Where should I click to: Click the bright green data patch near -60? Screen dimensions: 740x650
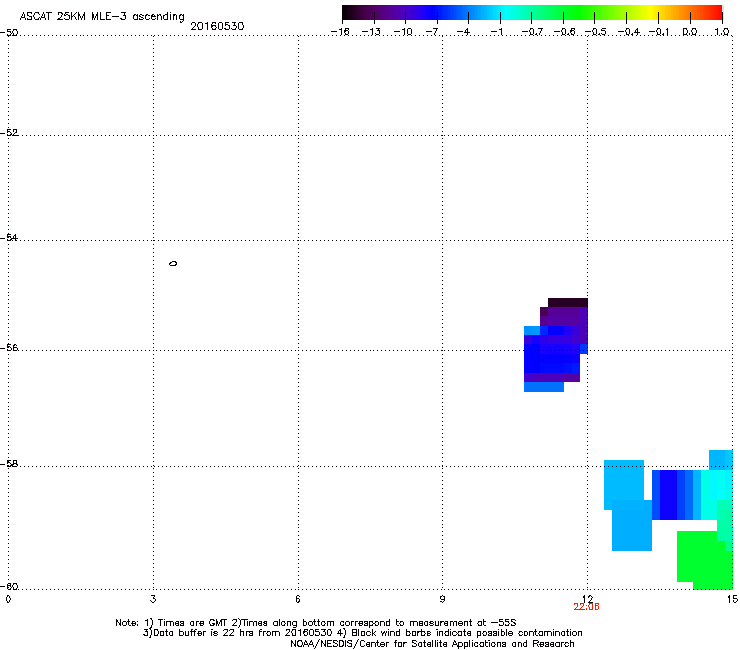click(x=705, y=560)
